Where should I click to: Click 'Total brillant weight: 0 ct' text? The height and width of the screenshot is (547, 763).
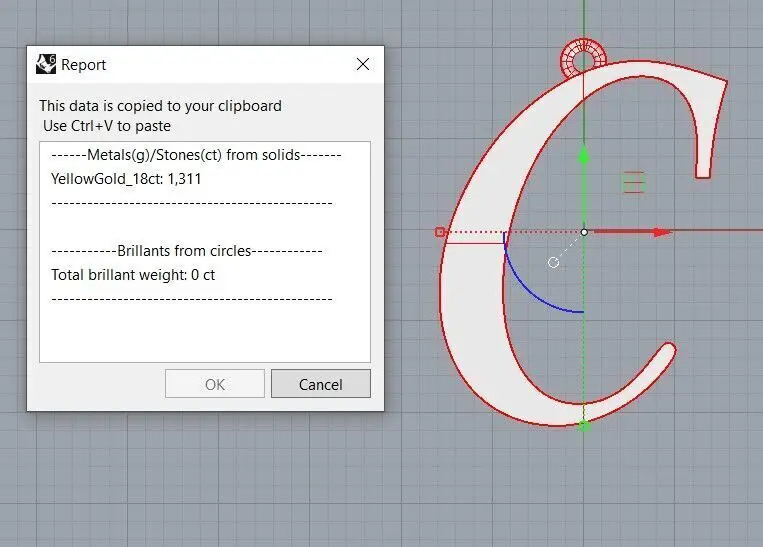coord(133,275)
